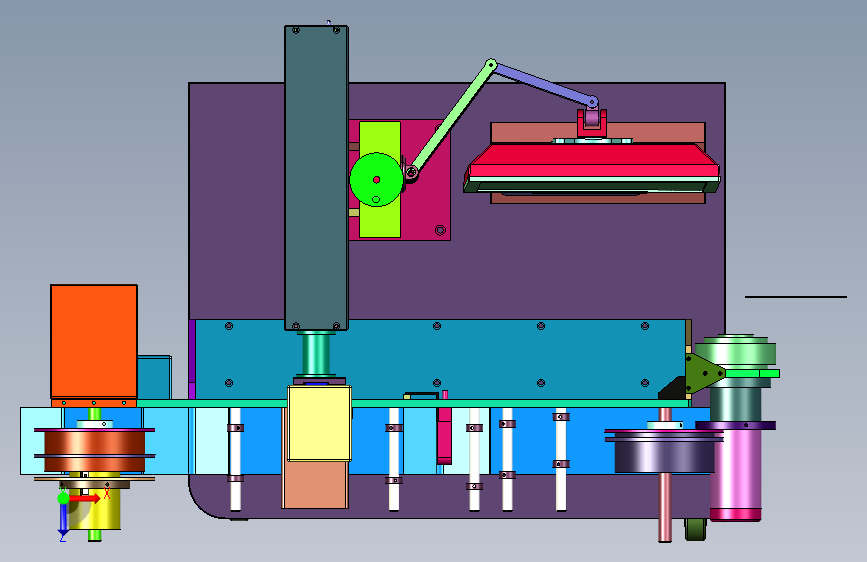Select the salmon box below yellow box
The width and height of the screenshot is (867, 562).
(x=315, y=485)
